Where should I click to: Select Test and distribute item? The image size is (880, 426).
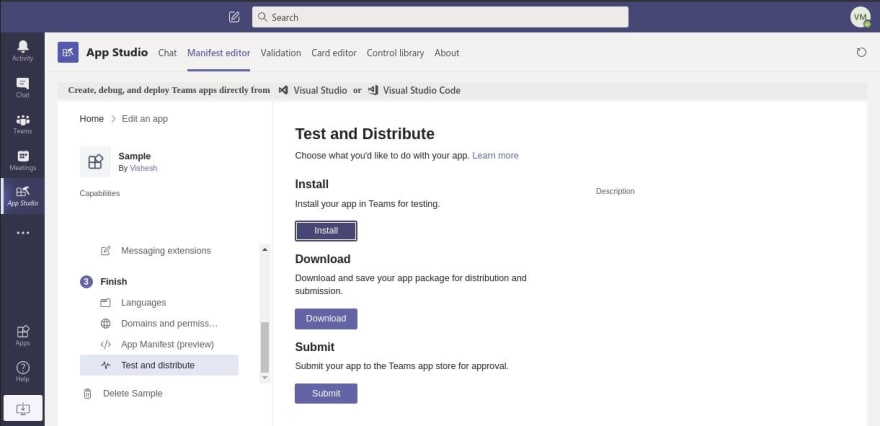click(x=159, y=365)
